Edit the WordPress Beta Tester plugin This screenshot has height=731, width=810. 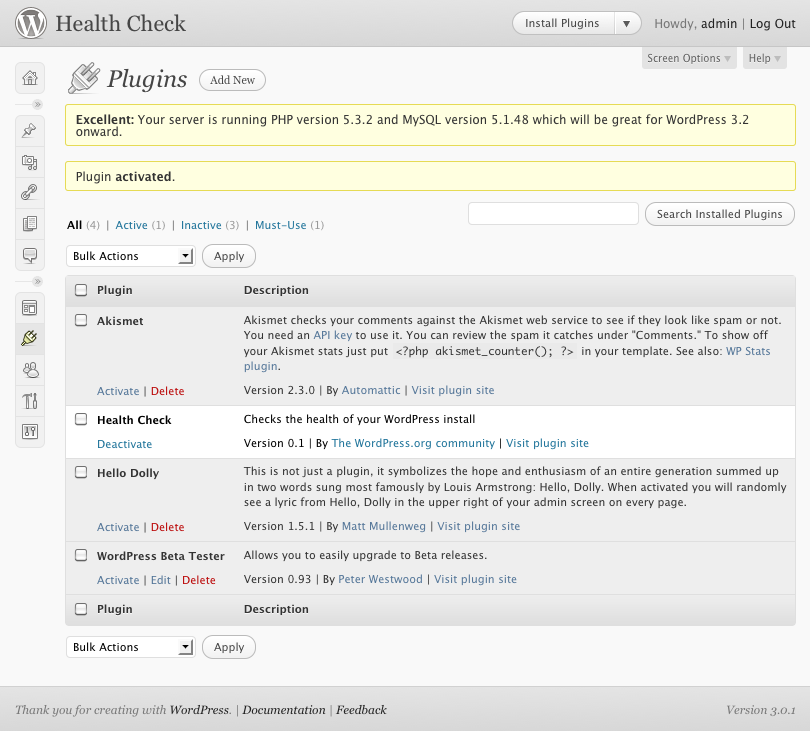[161, 580]
